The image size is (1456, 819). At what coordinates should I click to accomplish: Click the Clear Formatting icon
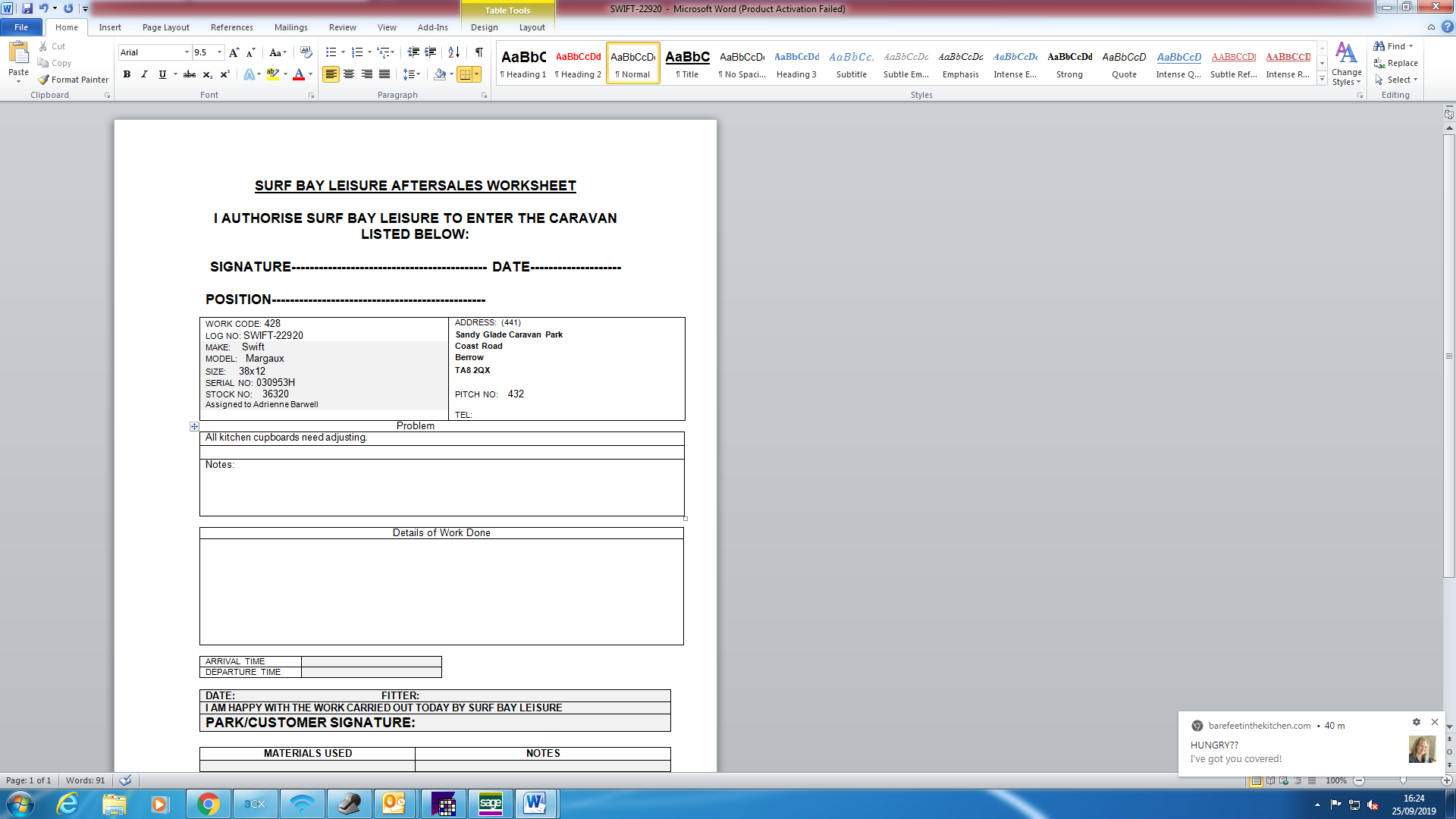tap(306, 52)
